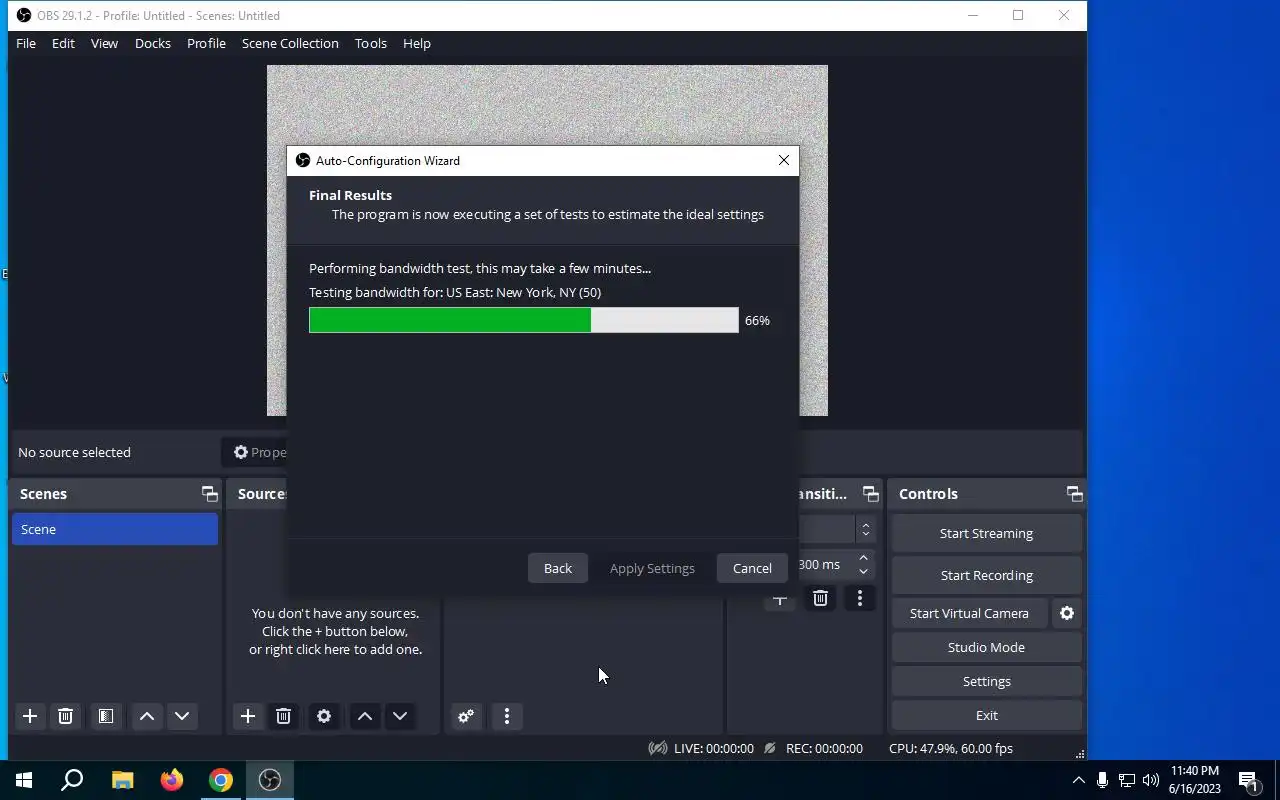The height and width of the screenshot is (800, 1280).
Task: Open notification center icon
Action: [1248, 780]
